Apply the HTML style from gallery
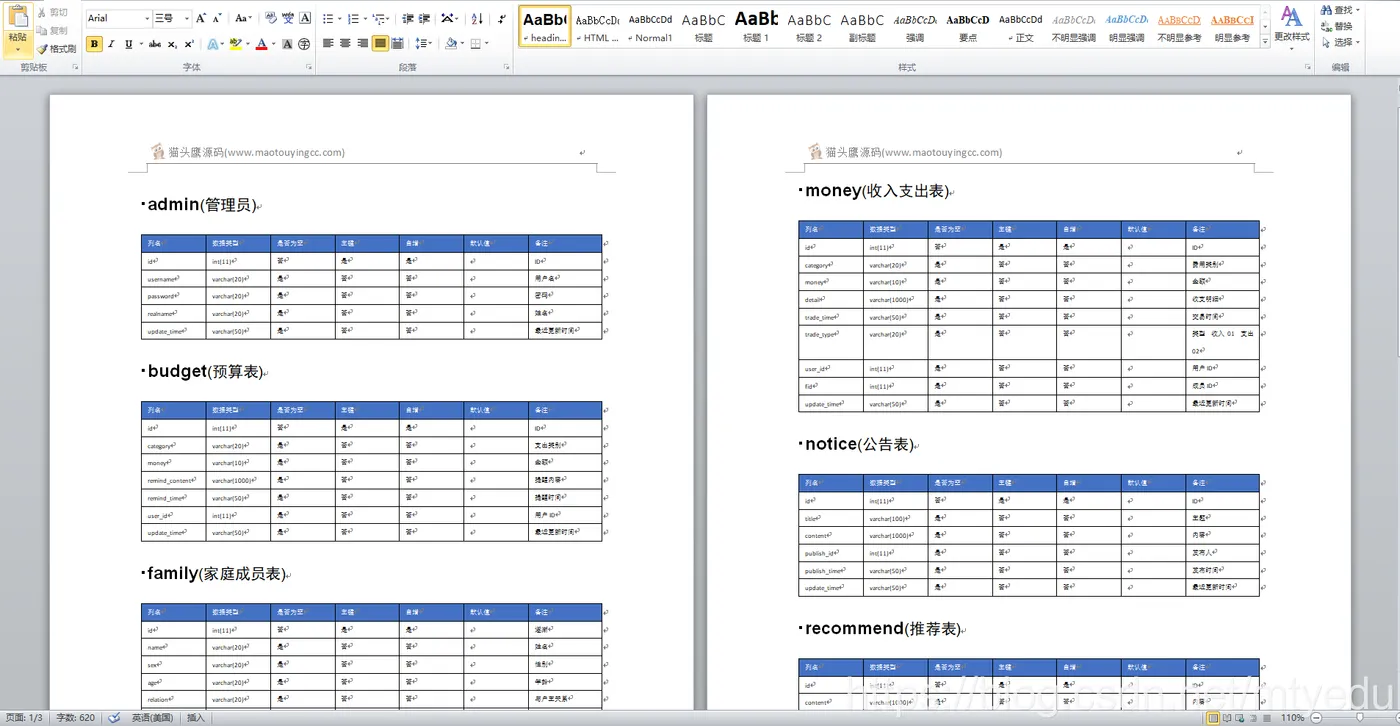 [598, 26]
